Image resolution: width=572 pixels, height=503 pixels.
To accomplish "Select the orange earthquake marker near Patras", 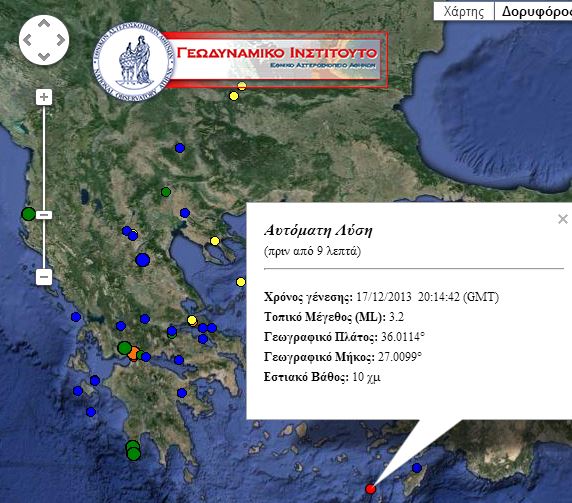I will tap(134, 353).
